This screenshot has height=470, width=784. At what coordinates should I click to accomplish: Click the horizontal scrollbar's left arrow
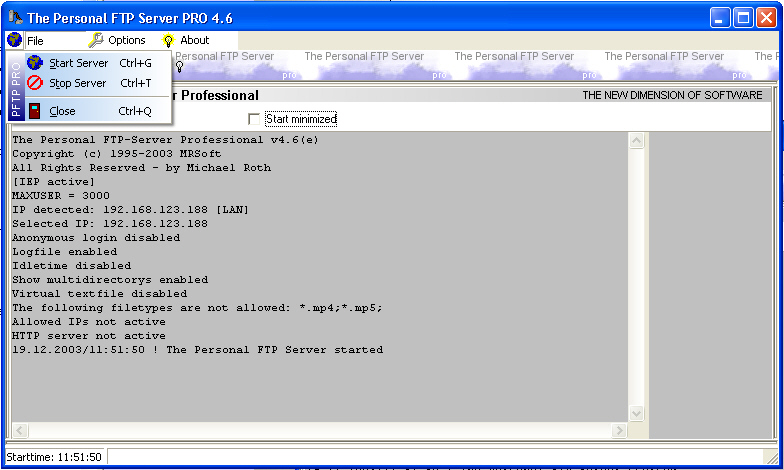tap(19, 430)
